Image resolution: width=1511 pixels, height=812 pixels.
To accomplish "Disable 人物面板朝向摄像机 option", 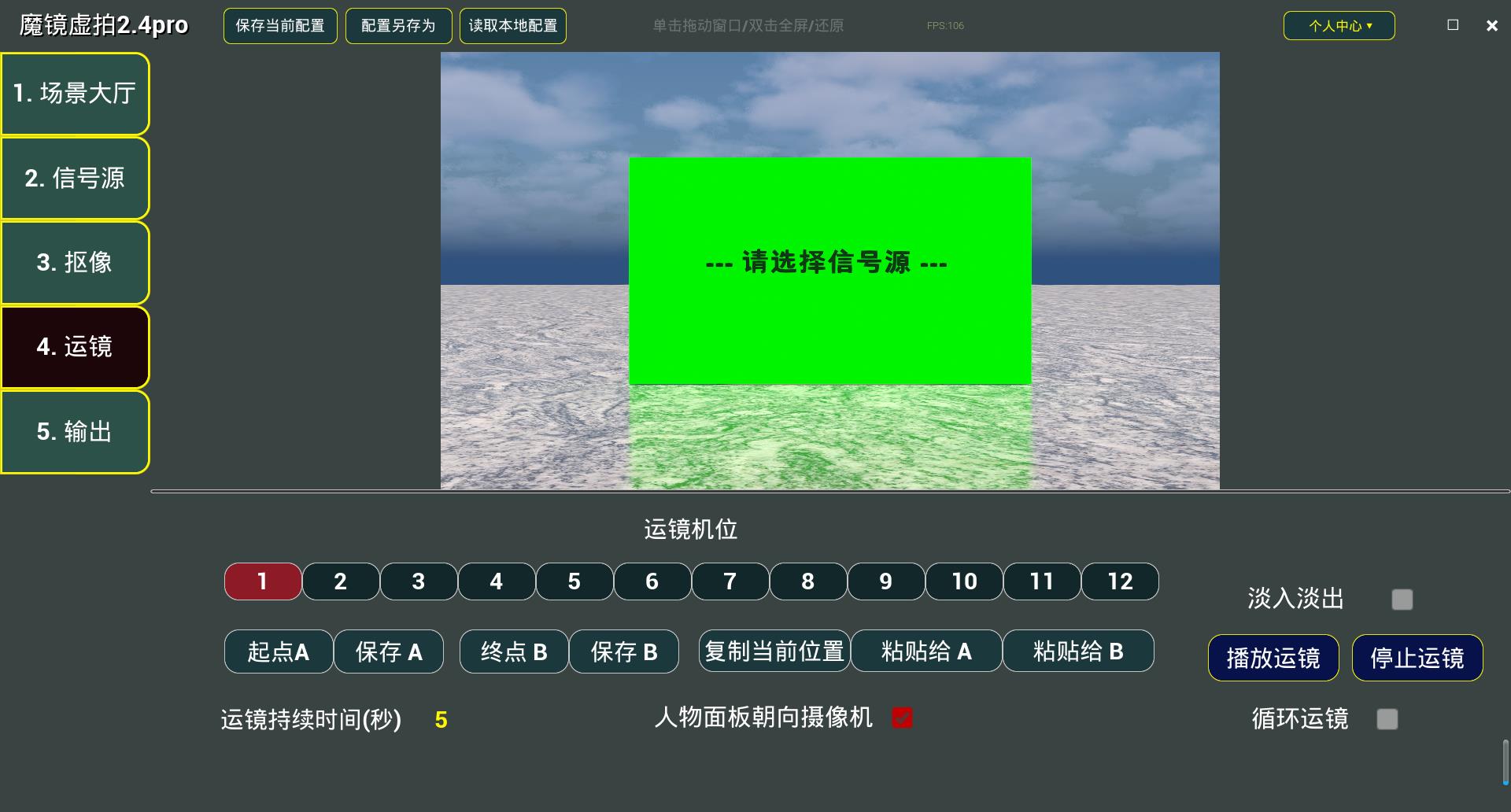I will pos(902,718).
